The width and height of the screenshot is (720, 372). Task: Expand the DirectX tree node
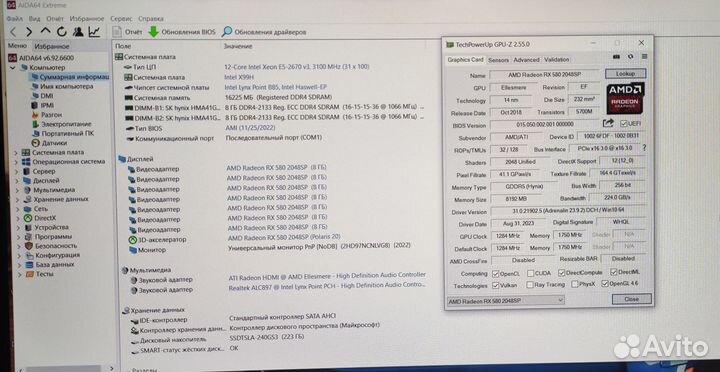[x=18, y=218]
